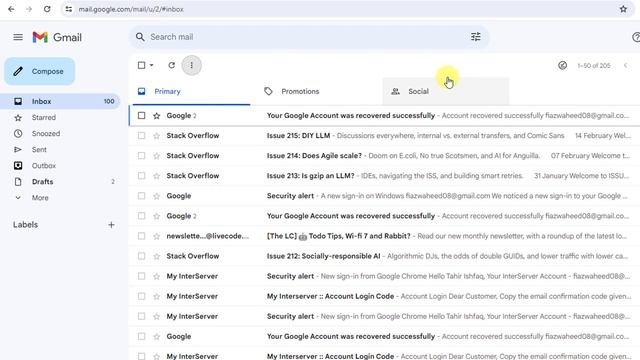Open the Sent folder
The width and height of the screenshot is (640, 360).
pyautogui.click(x=61, y=150)
